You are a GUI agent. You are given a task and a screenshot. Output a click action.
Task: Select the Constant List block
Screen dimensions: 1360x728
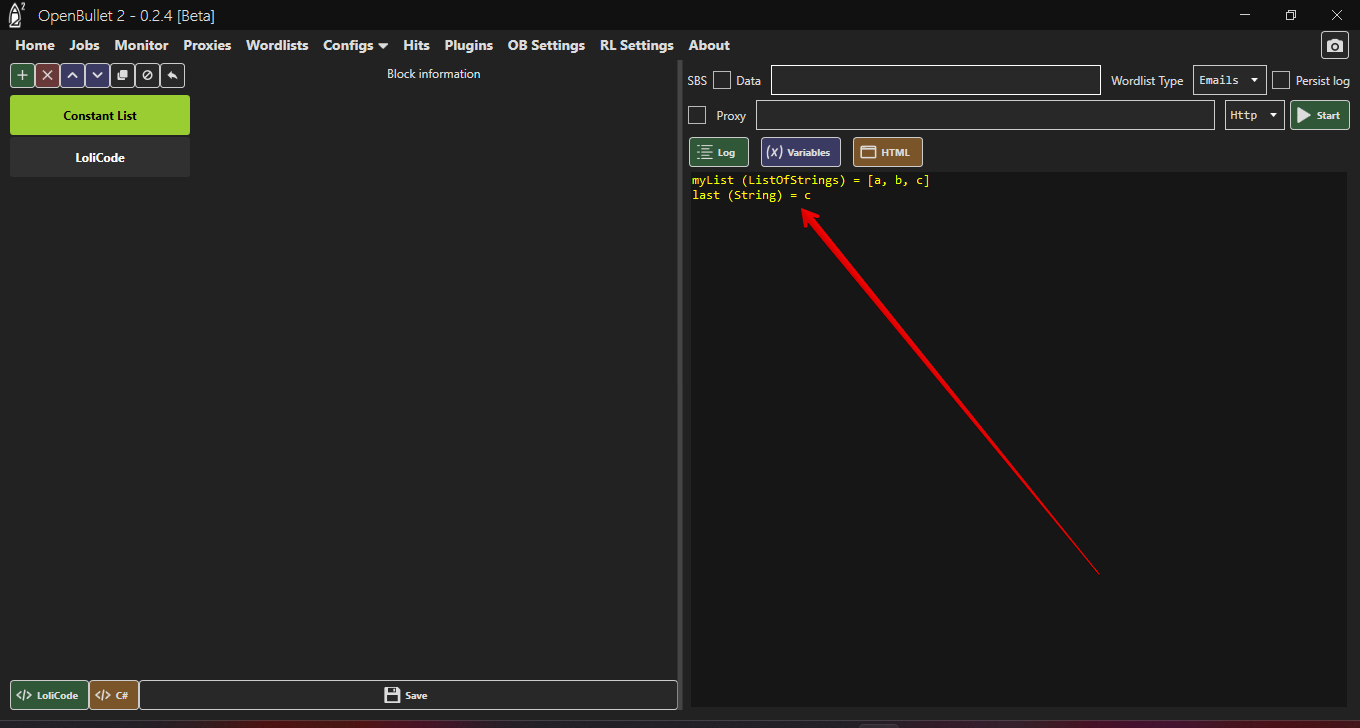(100, 115)
